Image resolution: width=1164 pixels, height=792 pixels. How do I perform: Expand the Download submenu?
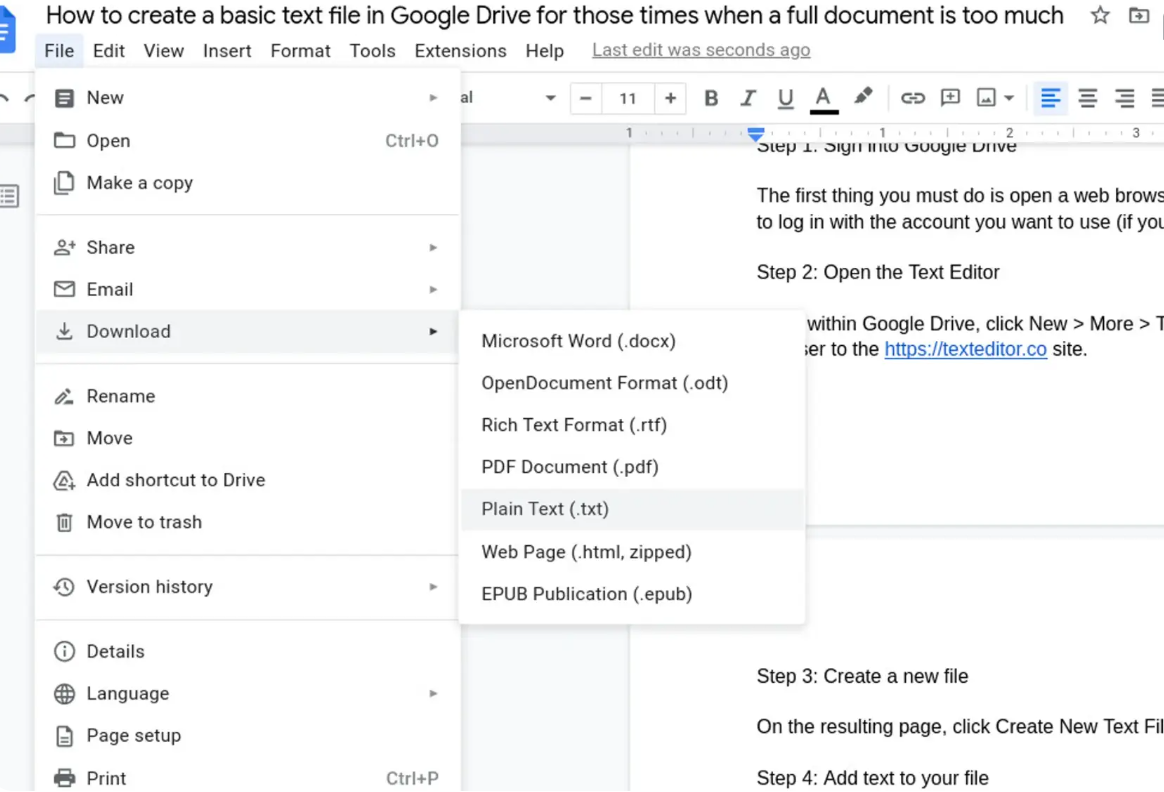247,331
